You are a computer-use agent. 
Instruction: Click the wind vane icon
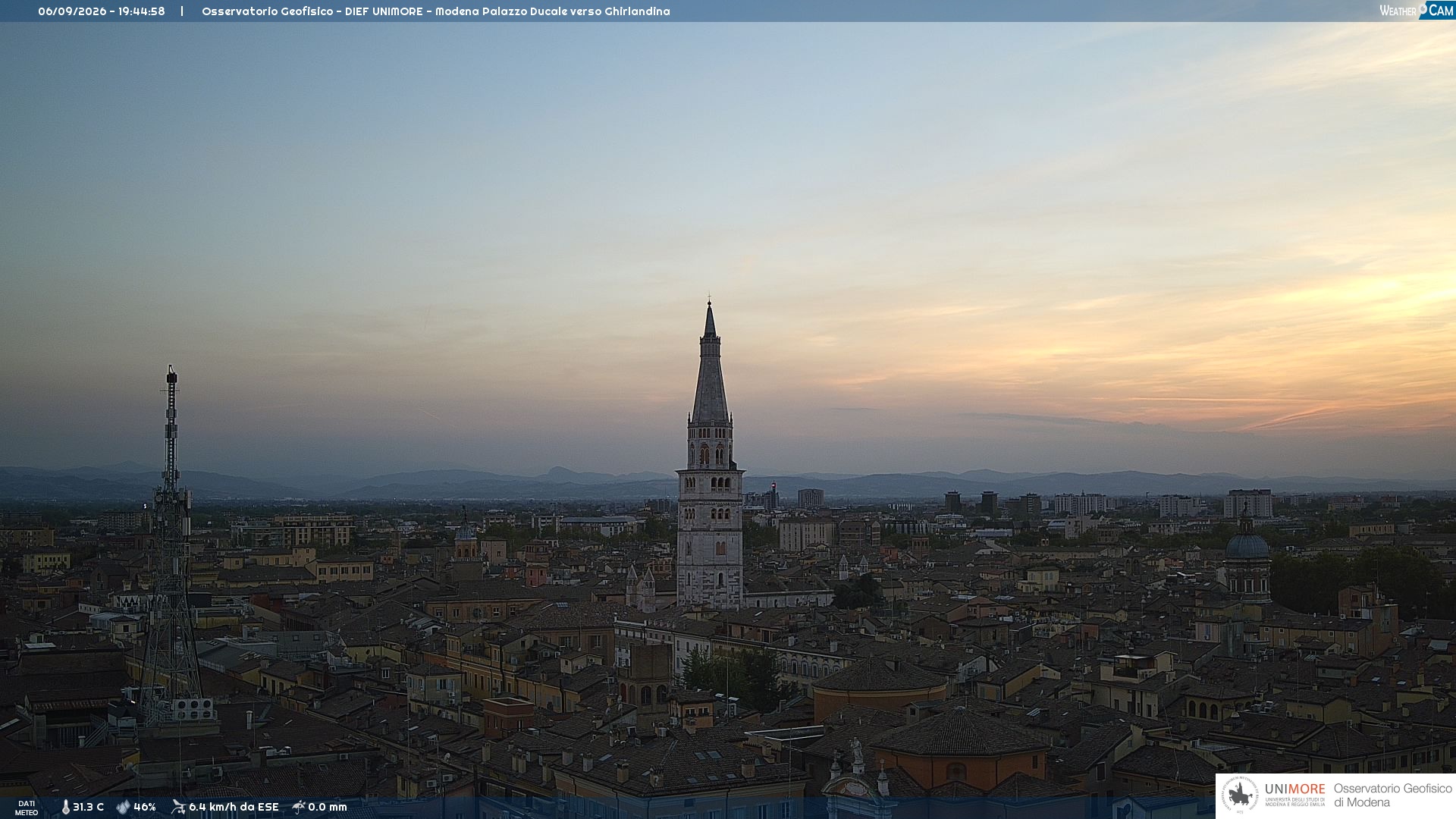point(178,807)
